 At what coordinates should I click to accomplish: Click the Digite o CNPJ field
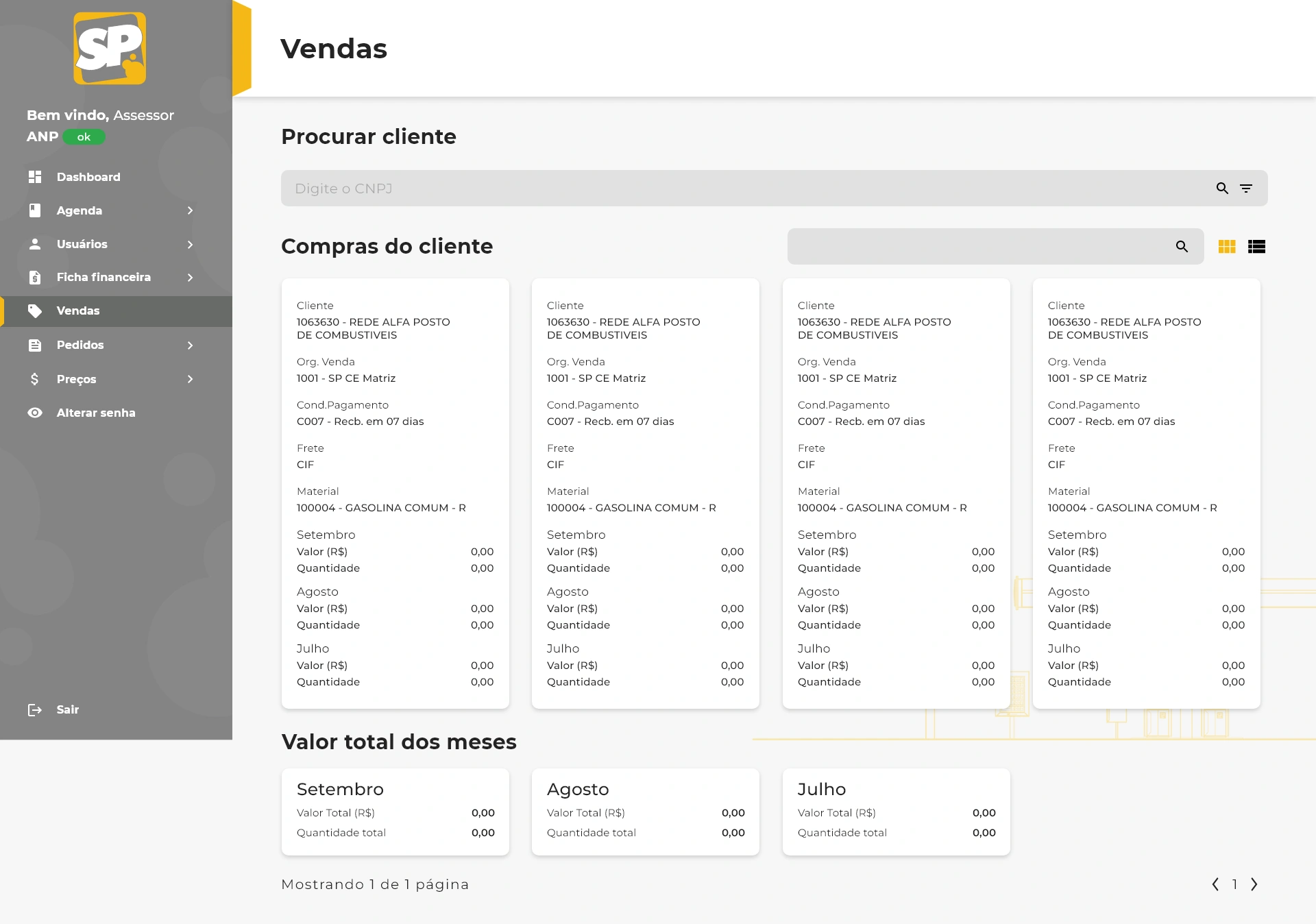(740, 189)
